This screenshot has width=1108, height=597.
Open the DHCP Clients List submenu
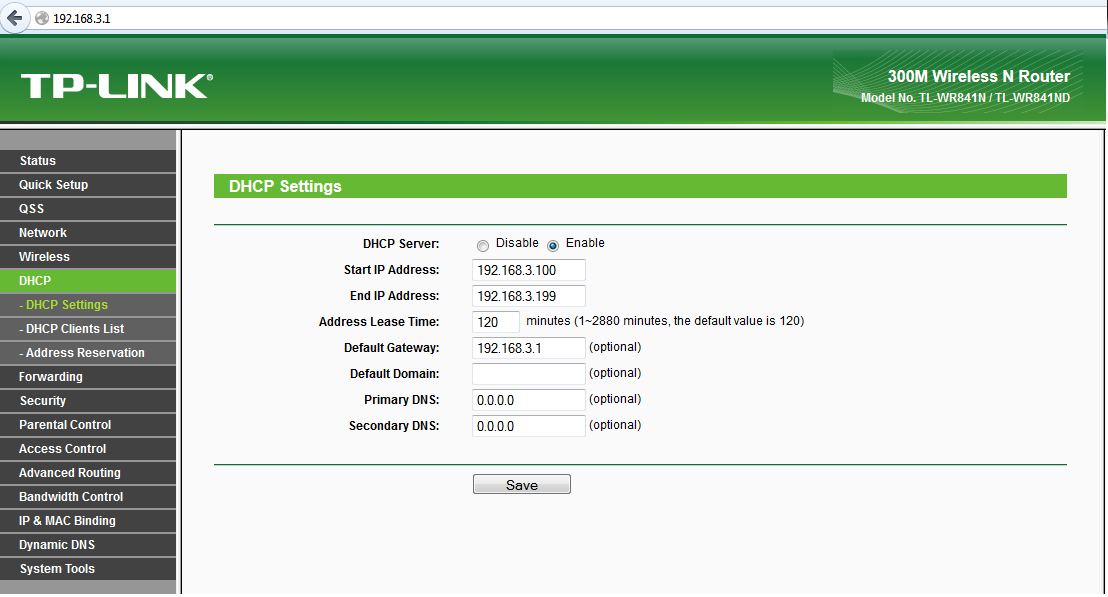point(88,329)
